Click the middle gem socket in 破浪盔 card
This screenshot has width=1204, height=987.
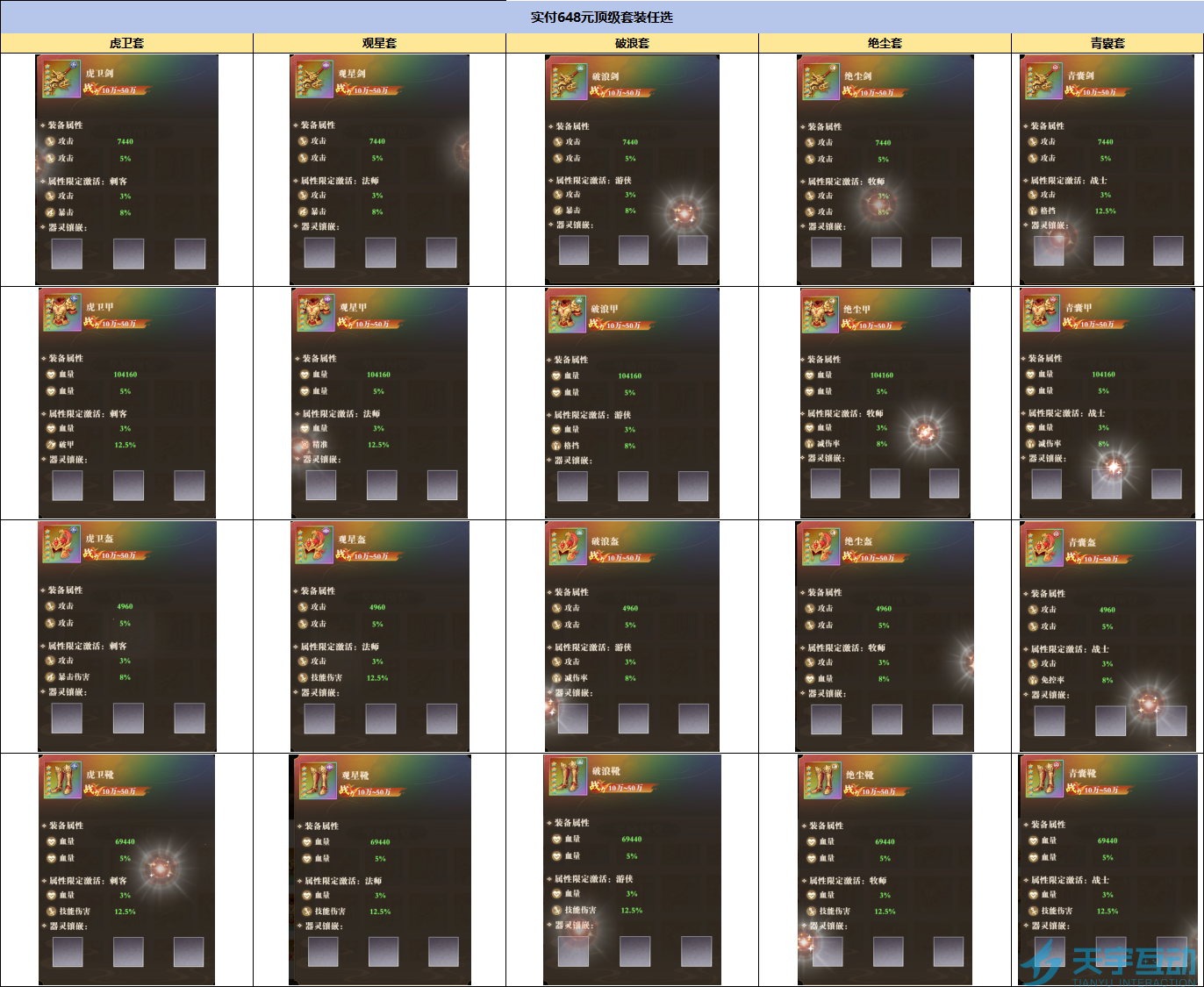(633, 719)
